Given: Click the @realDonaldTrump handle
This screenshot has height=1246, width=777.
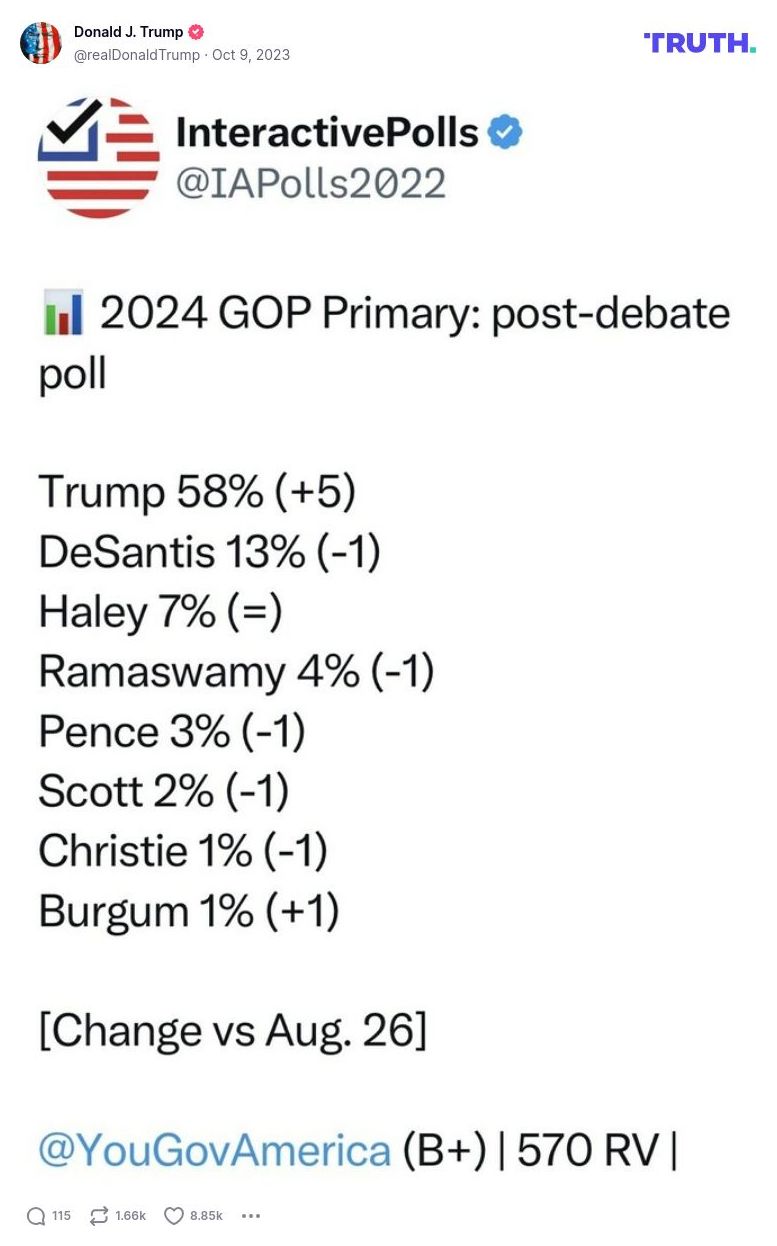Looking at the screenshot, I should coord(137,55).
